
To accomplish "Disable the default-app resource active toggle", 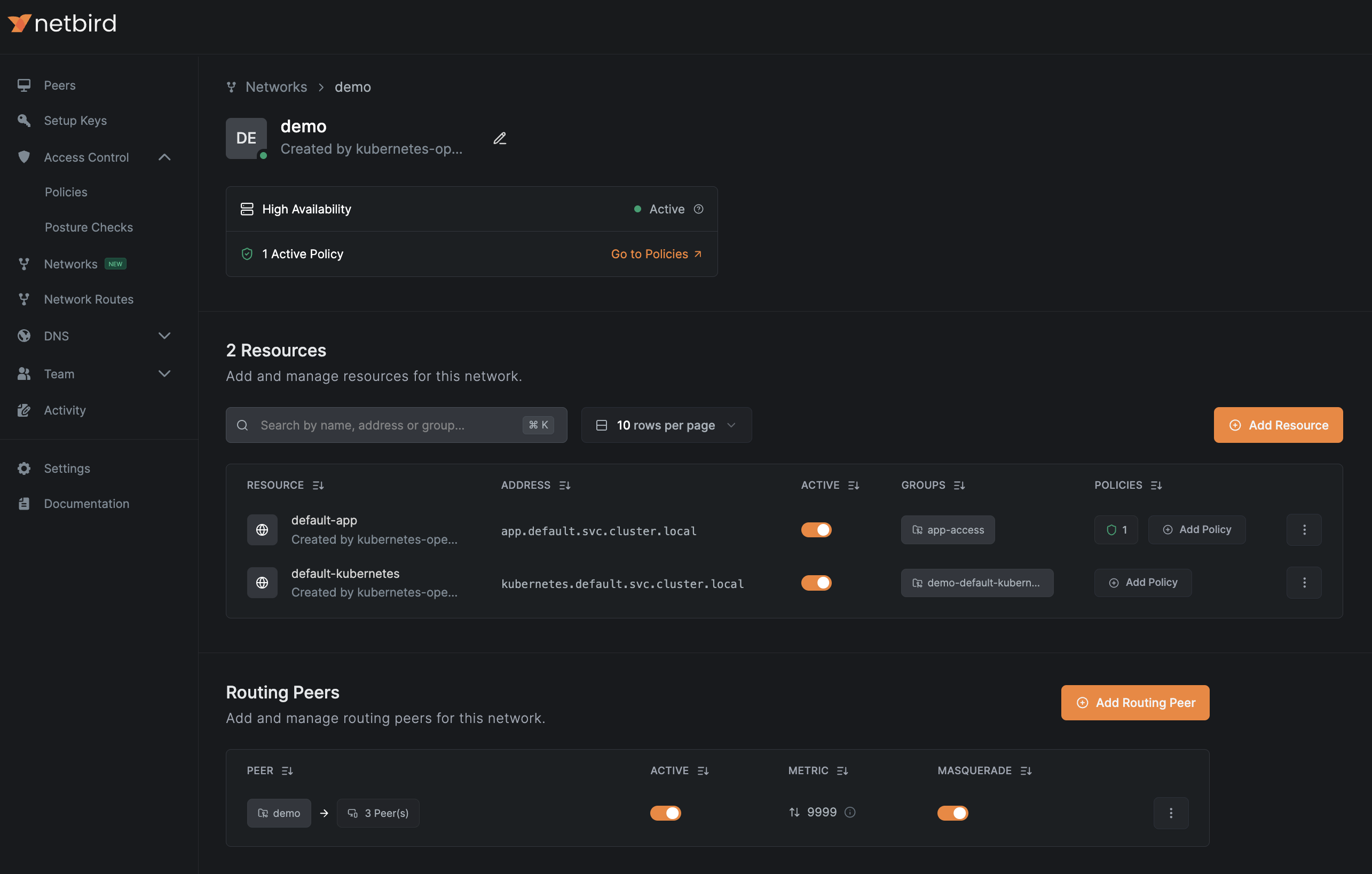I will [x=816, y=529].
